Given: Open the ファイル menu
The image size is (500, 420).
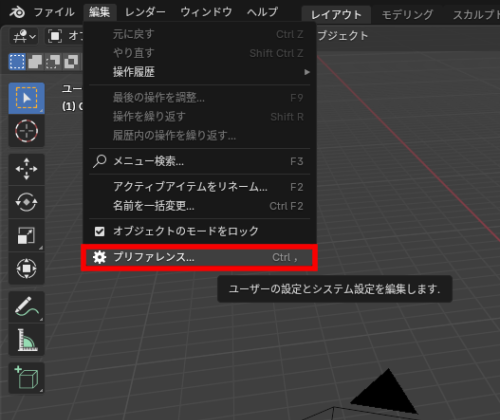Looking at the screenshot, I should pyautogui.click(x=54, y=12).
